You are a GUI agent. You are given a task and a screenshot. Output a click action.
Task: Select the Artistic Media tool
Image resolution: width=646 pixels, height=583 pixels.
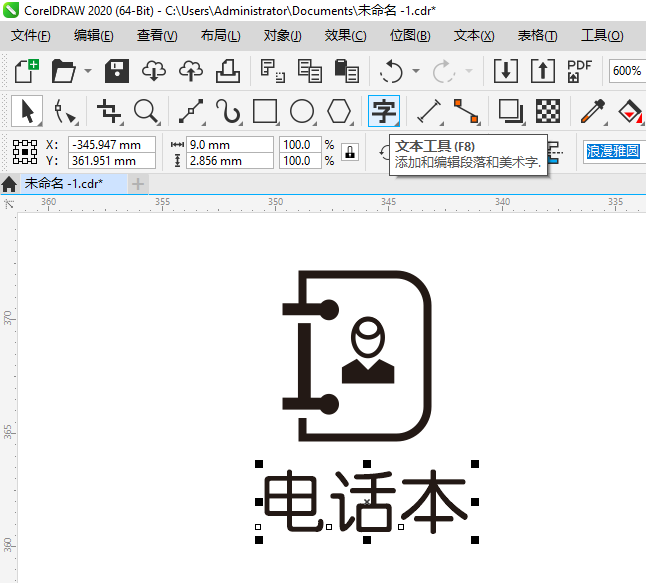(228, 111)
